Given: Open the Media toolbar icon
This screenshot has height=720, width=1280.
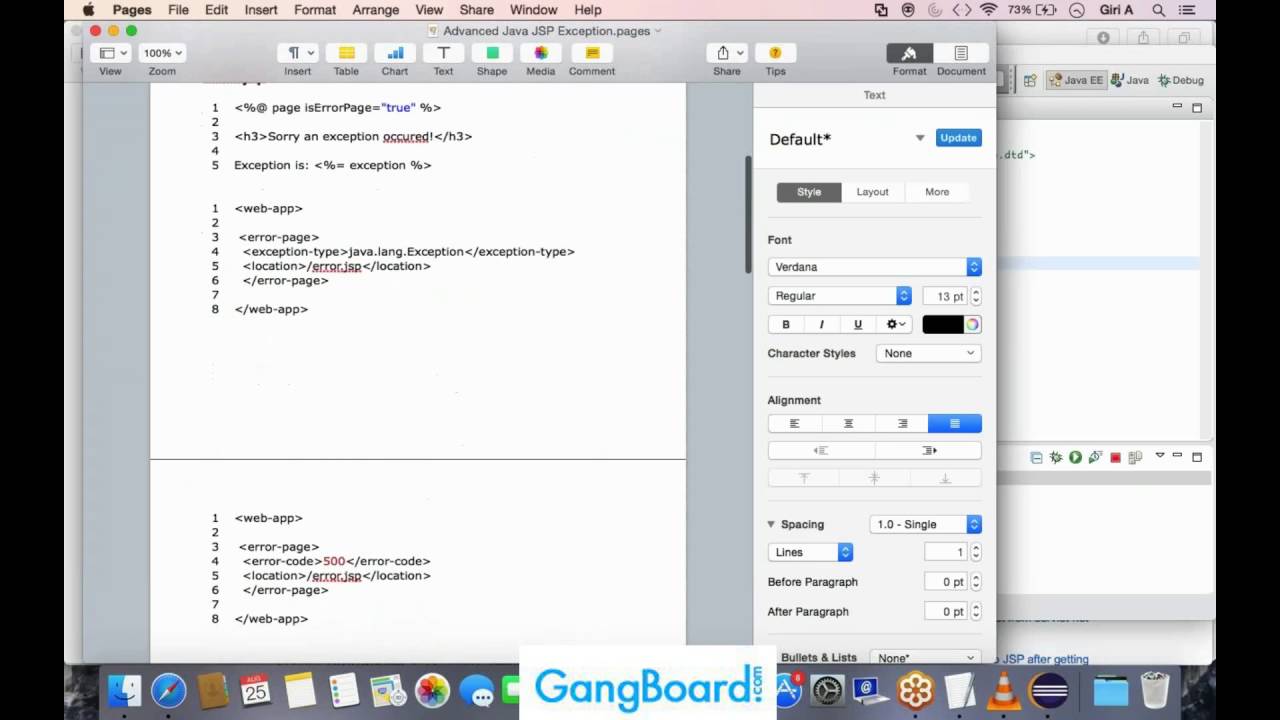Looking at the screenshot, I should tap(540, 53).
